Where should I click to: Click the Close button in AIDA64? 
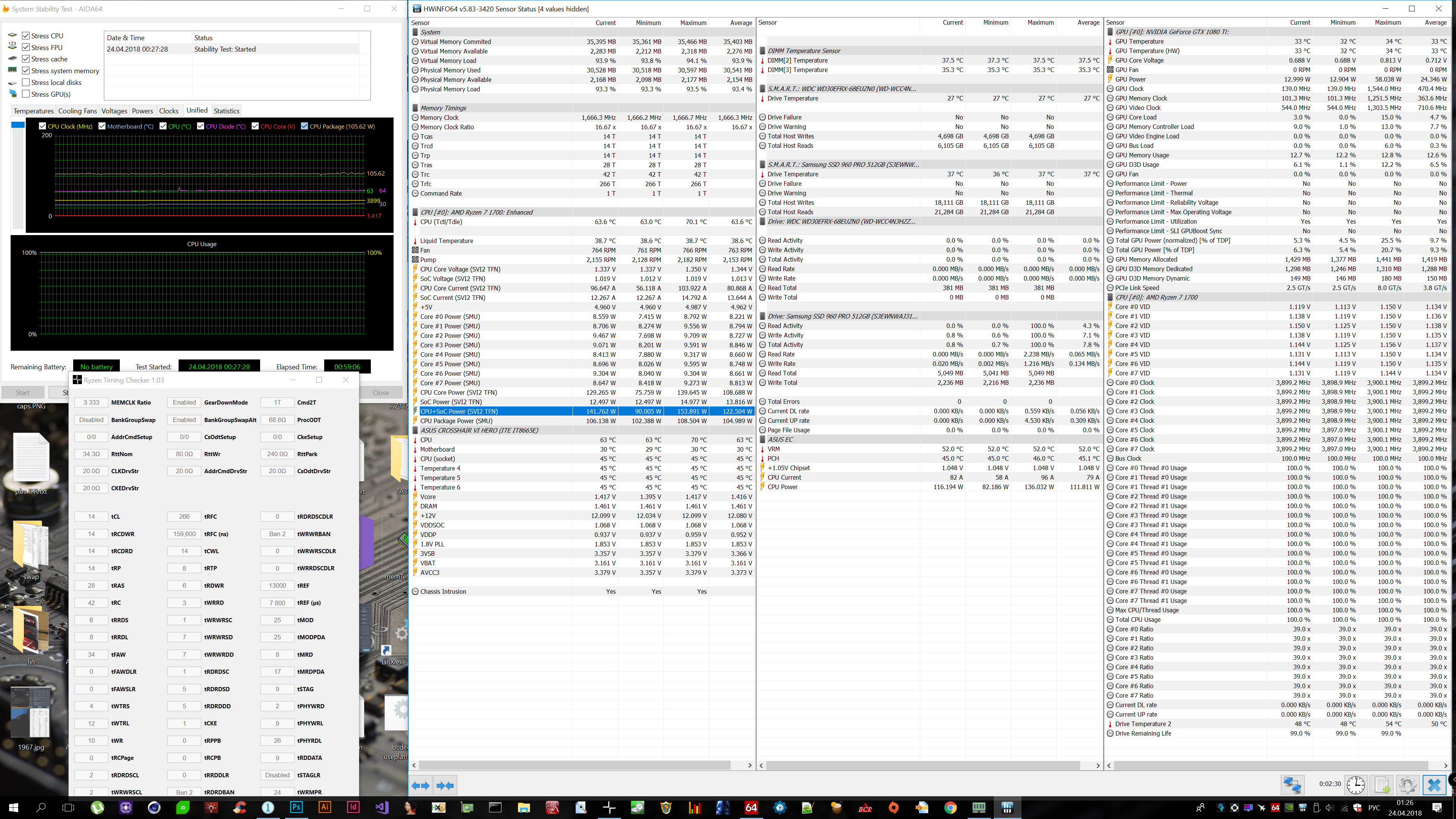click(x=380, y=392)
